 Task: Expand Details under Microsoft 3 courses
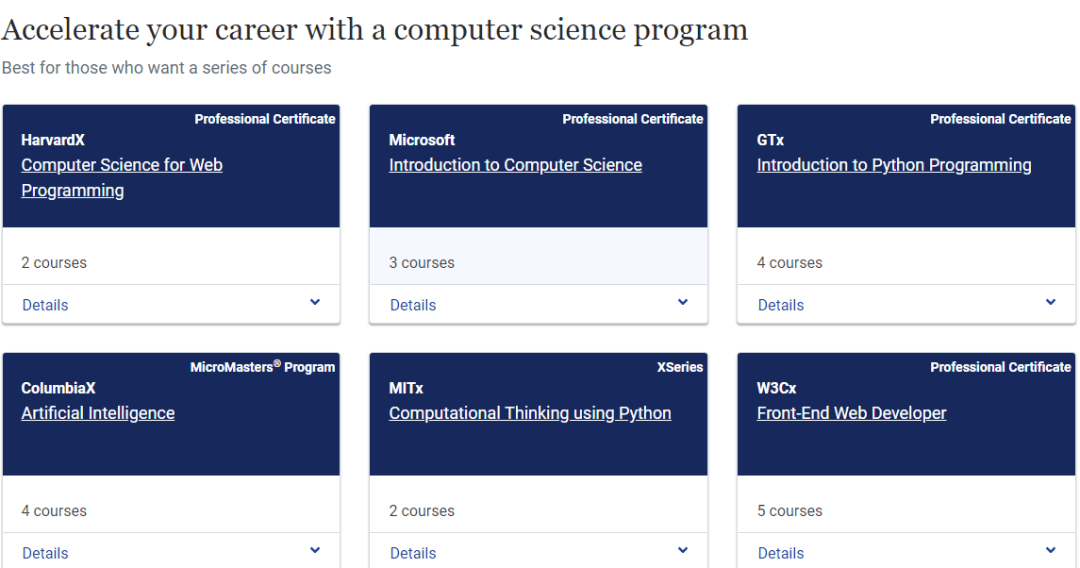pyautogui.click(x=413, y=305)
